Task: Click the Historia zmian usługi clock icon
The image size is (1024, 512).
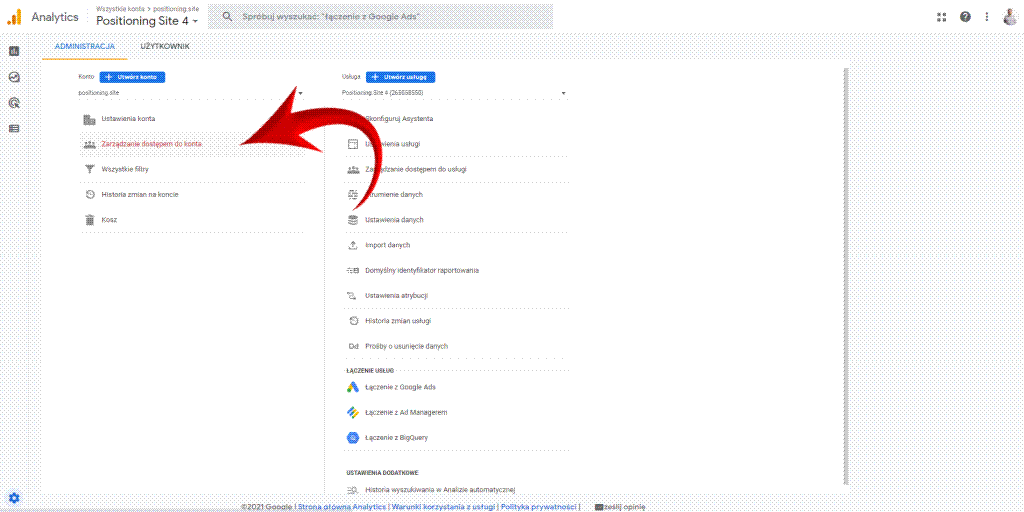Action: (x=353, y=321)
